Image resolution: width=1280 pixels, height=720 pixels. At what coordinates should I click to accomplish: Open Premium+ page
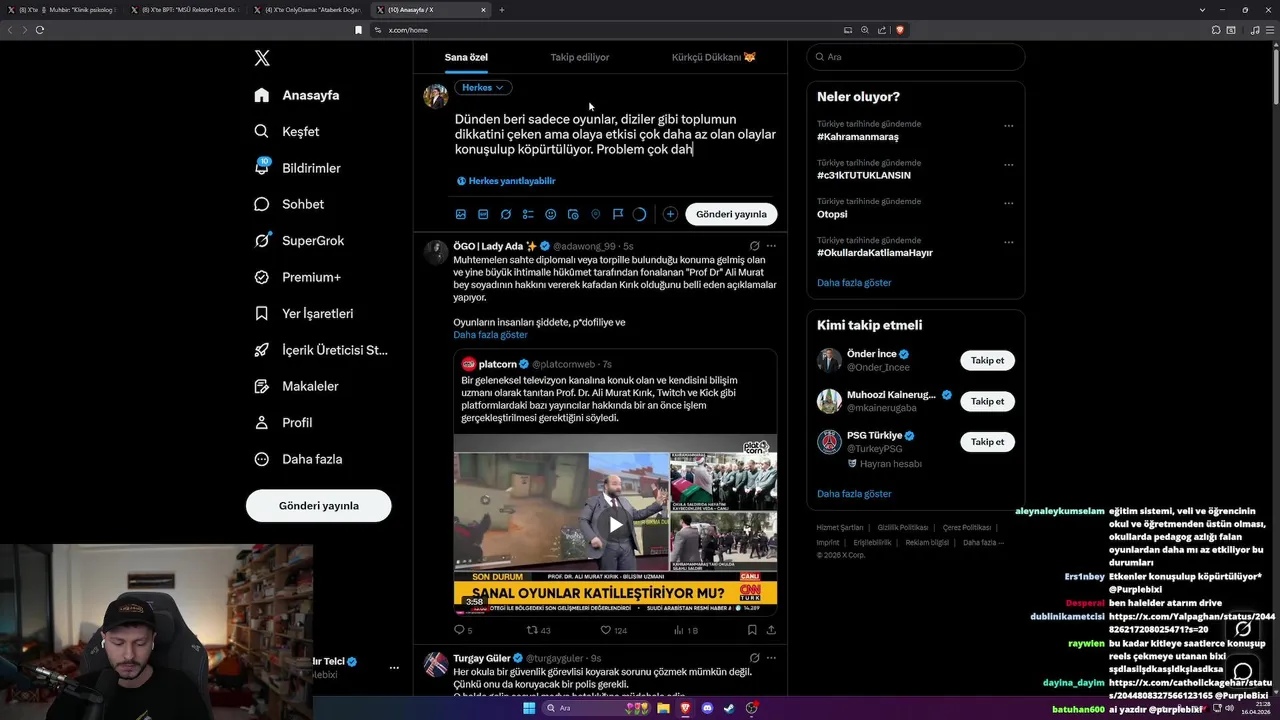point(297,277)
